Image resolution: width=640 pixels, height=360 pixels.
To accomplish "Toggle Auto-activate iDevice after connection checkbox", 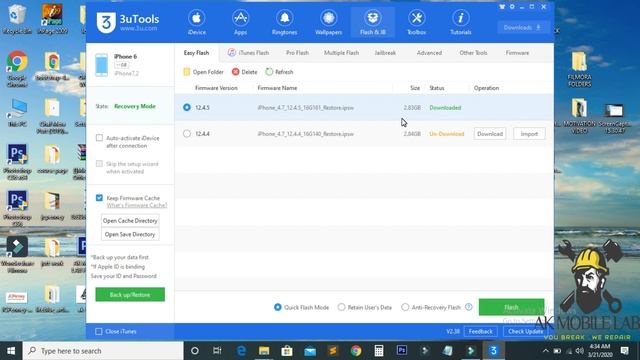I will (99, 138).
